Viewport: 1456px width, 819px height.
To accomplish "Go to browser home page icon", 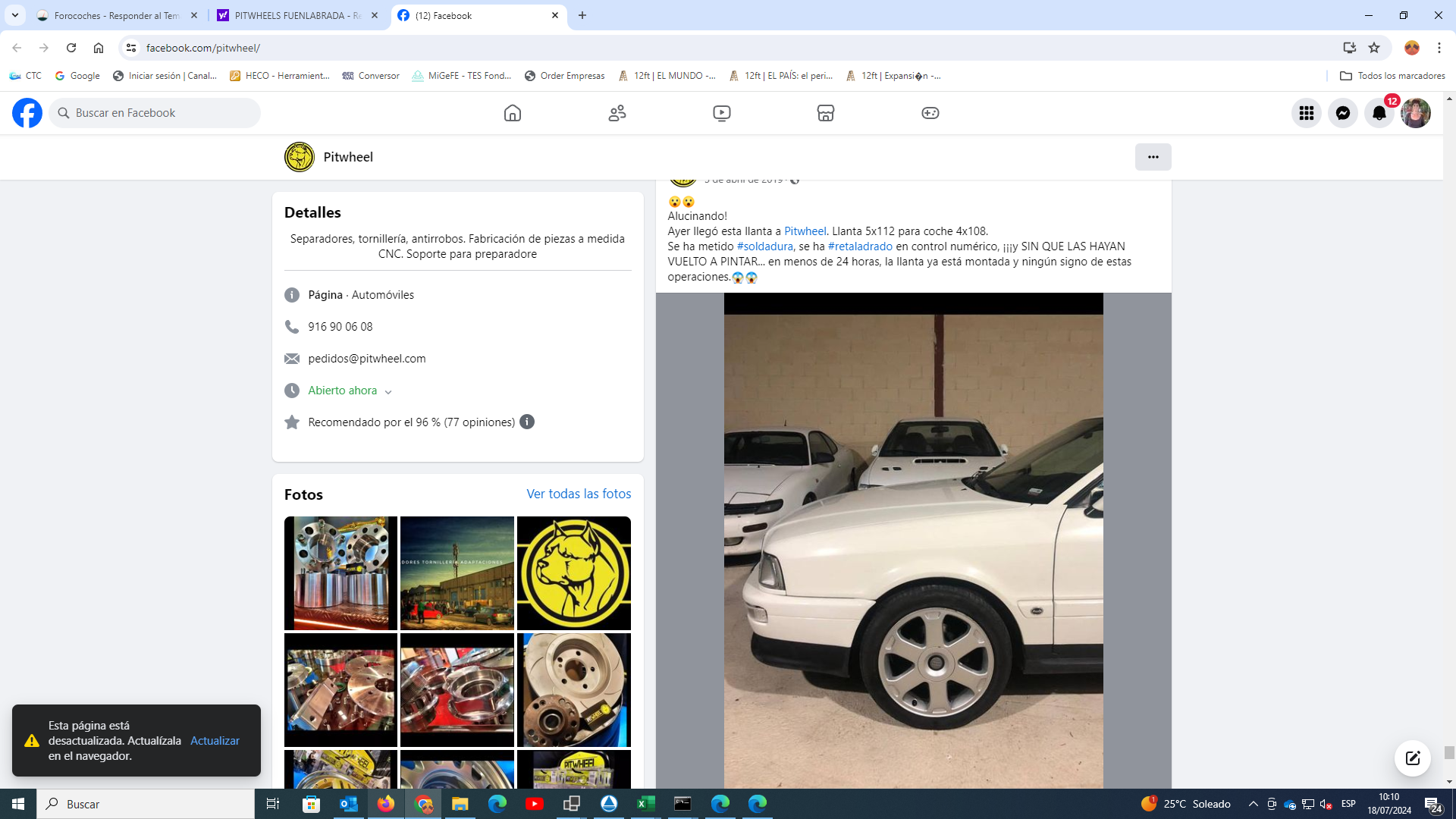I will [x=99, y=48].
